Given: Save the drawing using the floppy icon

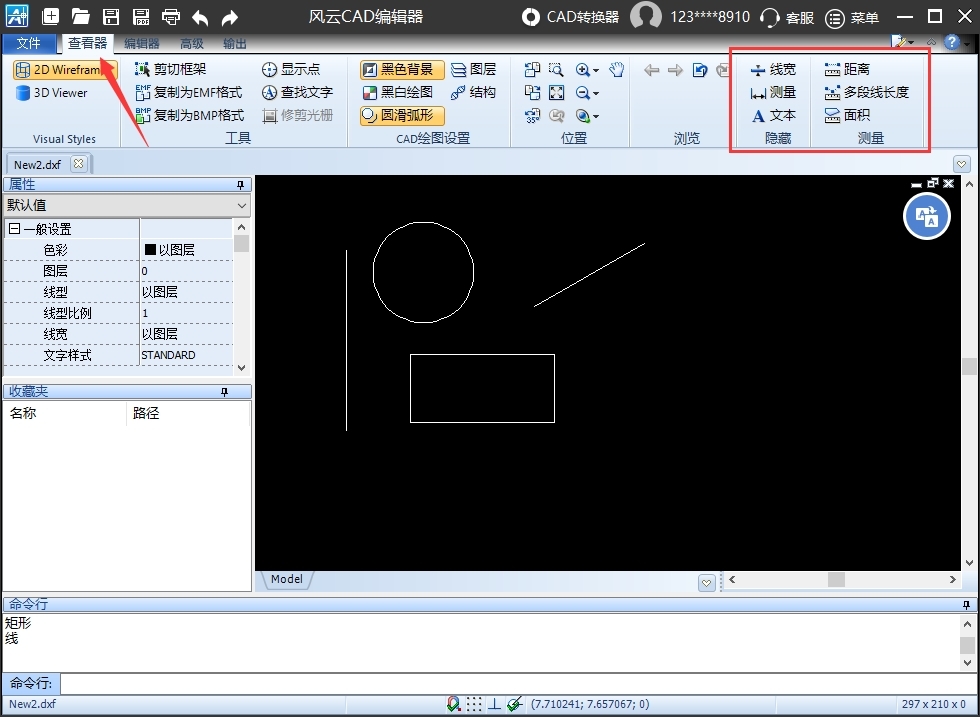Looking at the screenshot, I should (x=111, y=16).
